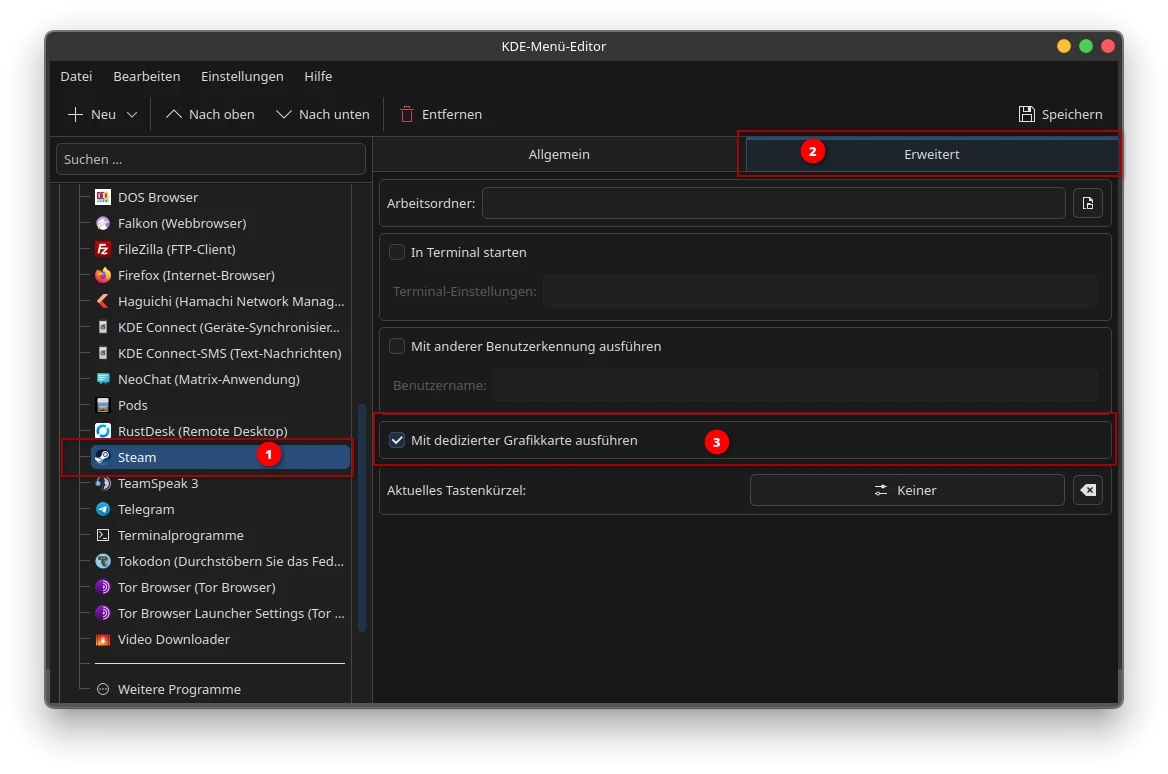
Task: Click the Tokodon icon
Action: pos(103,562)
